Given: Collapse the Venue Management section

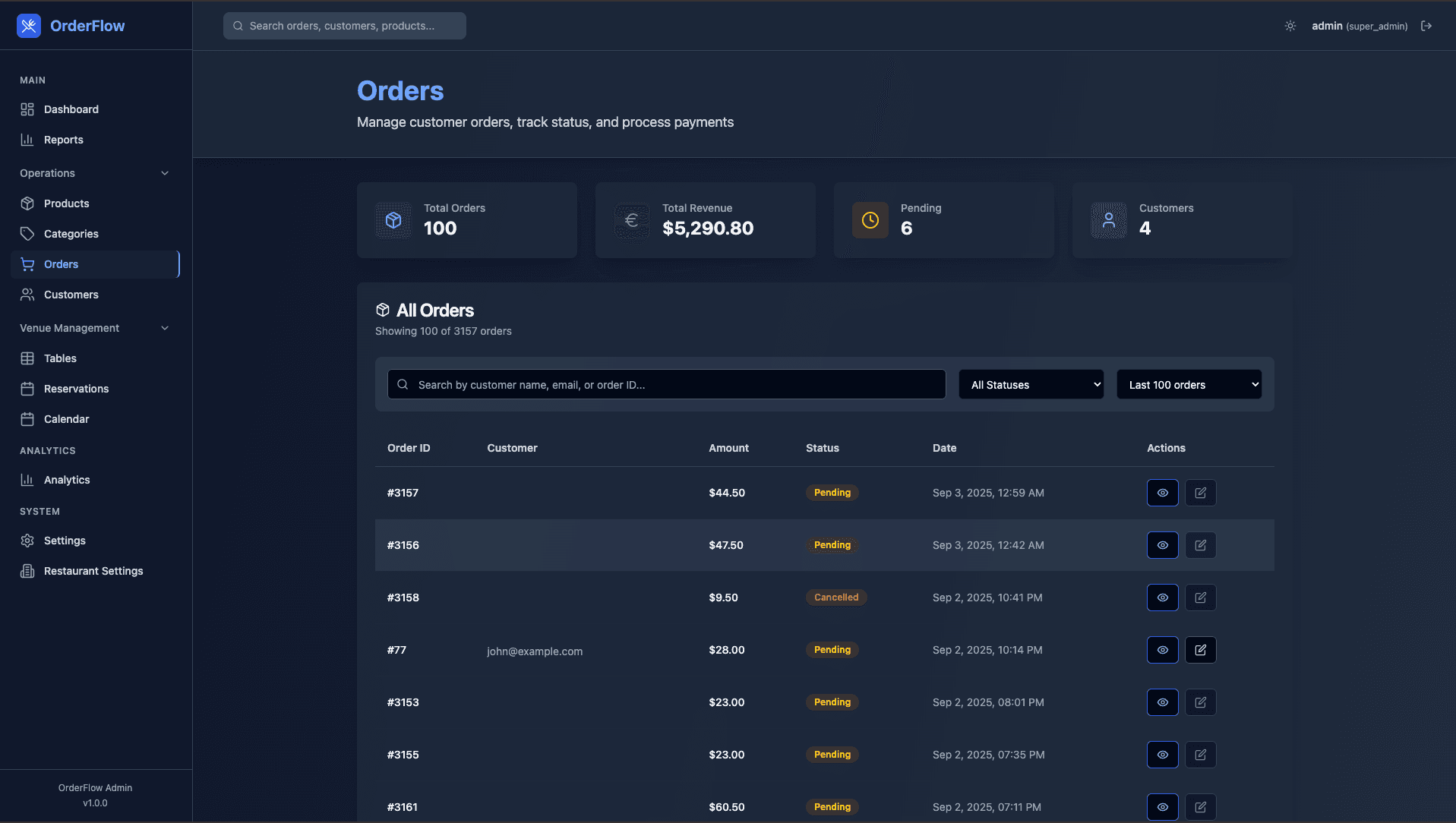Looking at the screenshot, I should pos(165,327).
